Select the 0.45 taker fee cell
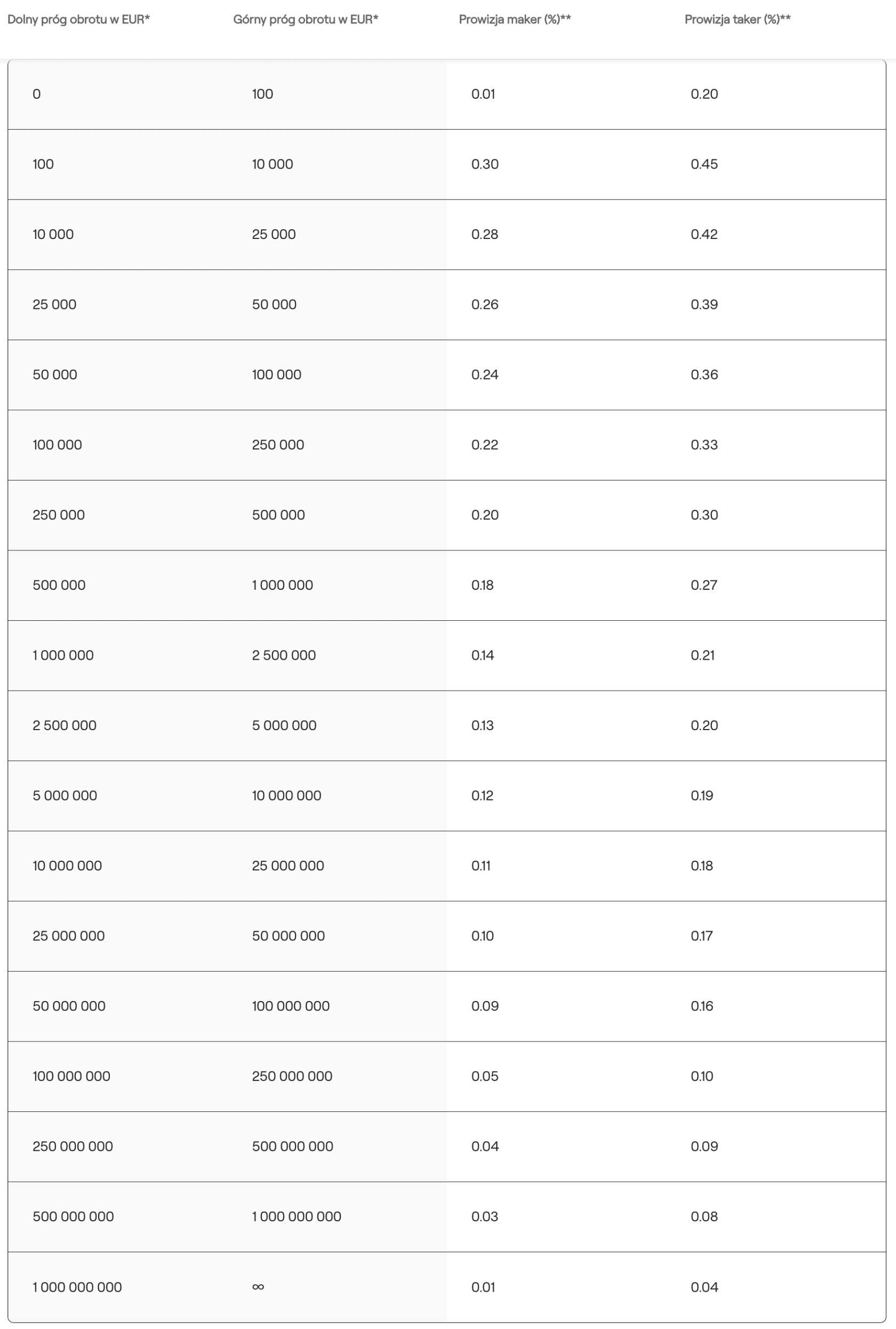Viewport: 896px width, 1329px height. [x=704, y=164]
